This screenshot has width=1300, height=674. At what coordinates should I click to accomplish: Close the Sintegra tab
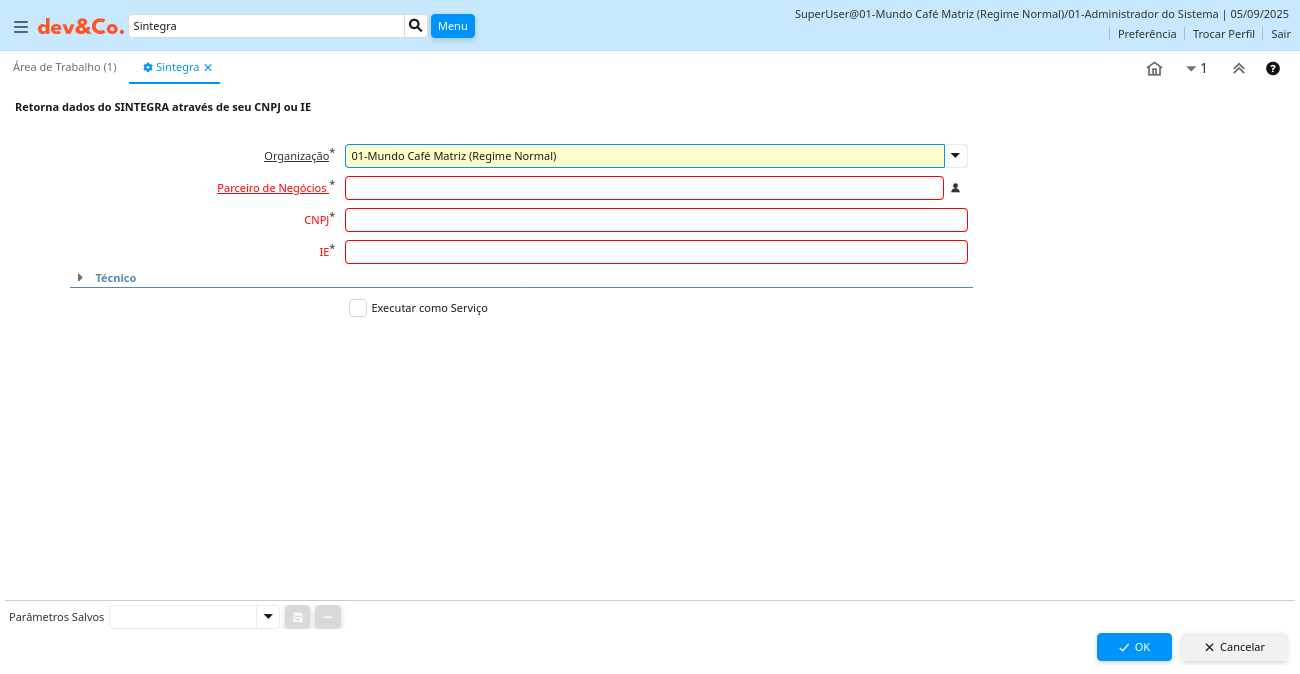click(208, 68)
